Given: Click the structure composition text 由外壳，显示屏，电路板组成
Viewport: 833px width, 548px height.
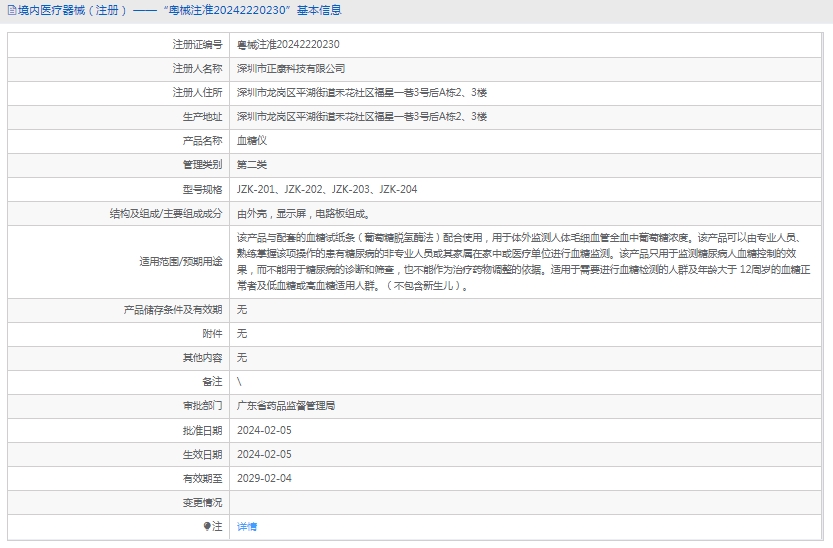Looking at the screenshot, I should pos(304,213).
